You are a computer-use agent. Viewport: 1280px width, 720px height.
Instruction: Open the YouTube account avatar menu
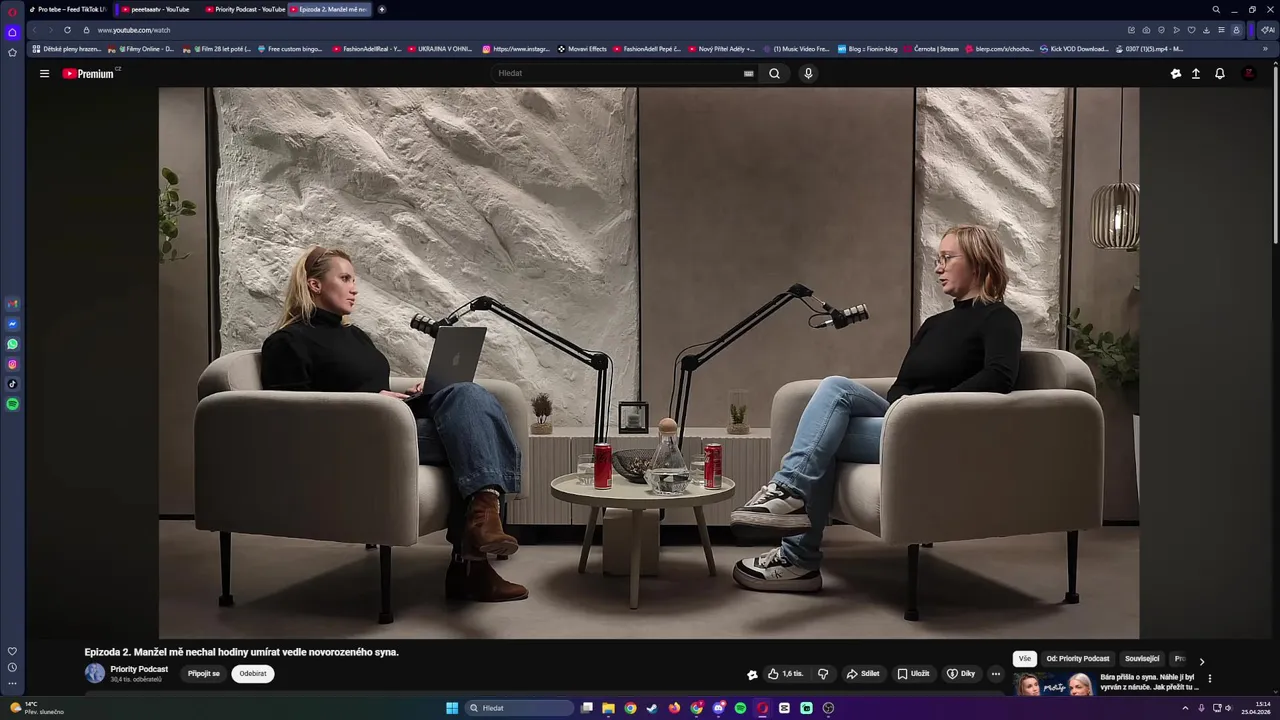1249,73
